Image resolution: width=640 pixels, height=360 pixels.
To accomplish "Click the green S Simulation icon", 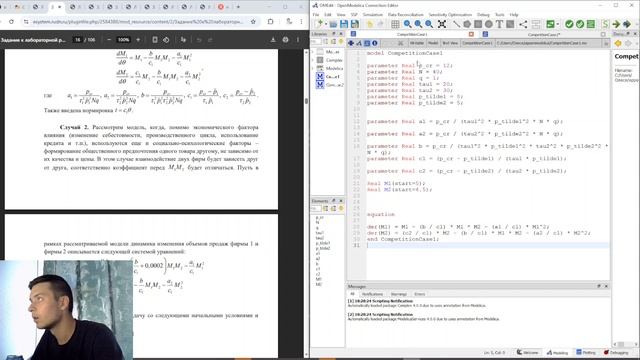I will coord(605,24).
